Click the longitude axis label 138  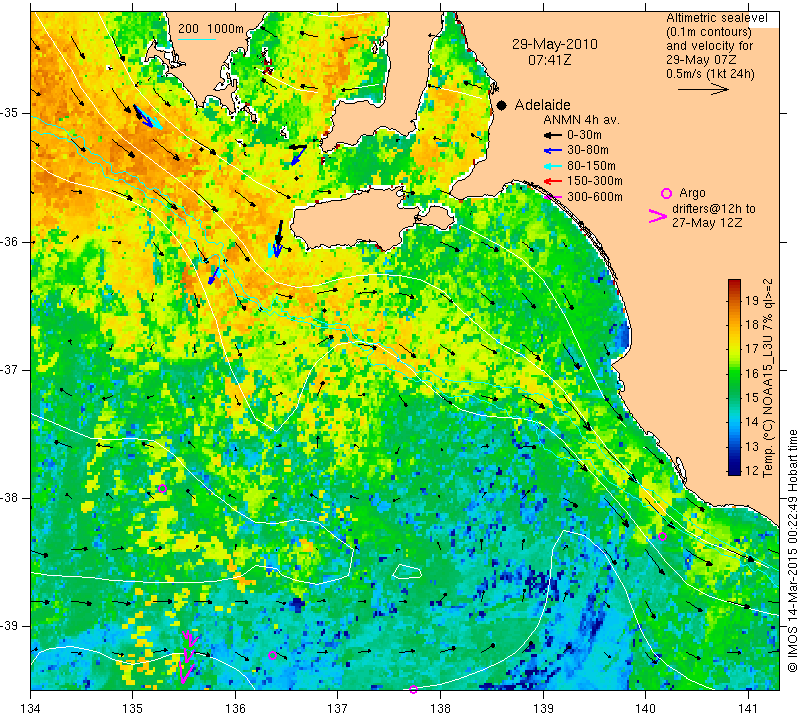(x=440, y=708)
